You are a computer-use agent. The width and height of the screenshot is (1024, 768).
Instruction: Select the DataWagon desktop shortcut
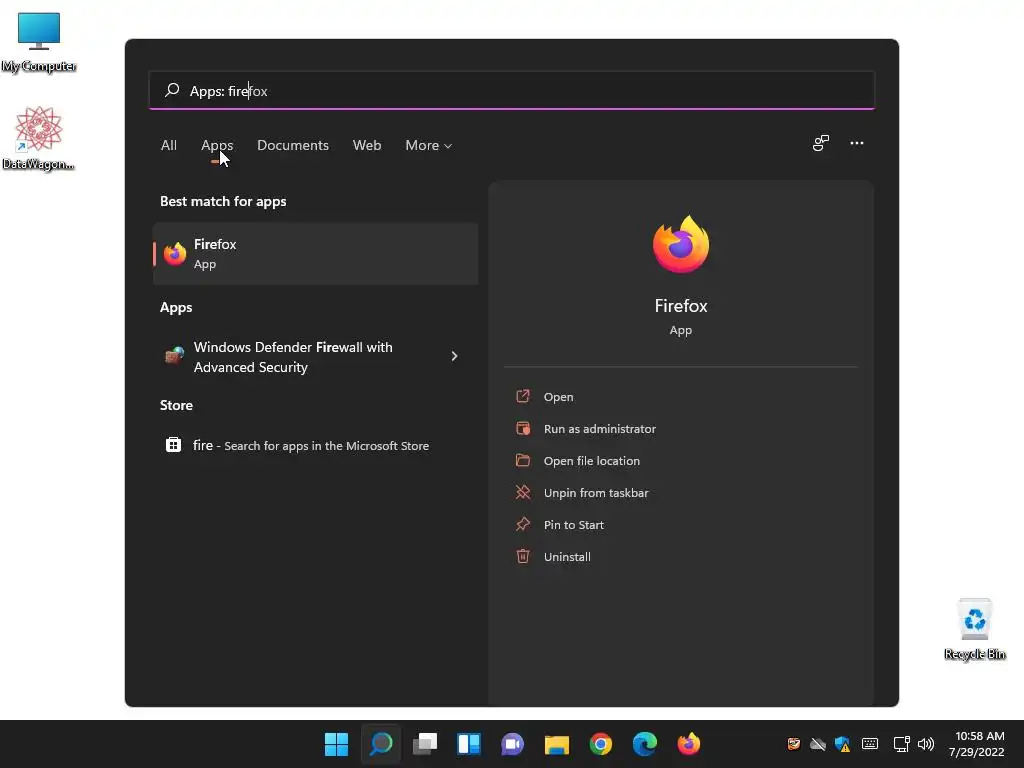(39, 138)
